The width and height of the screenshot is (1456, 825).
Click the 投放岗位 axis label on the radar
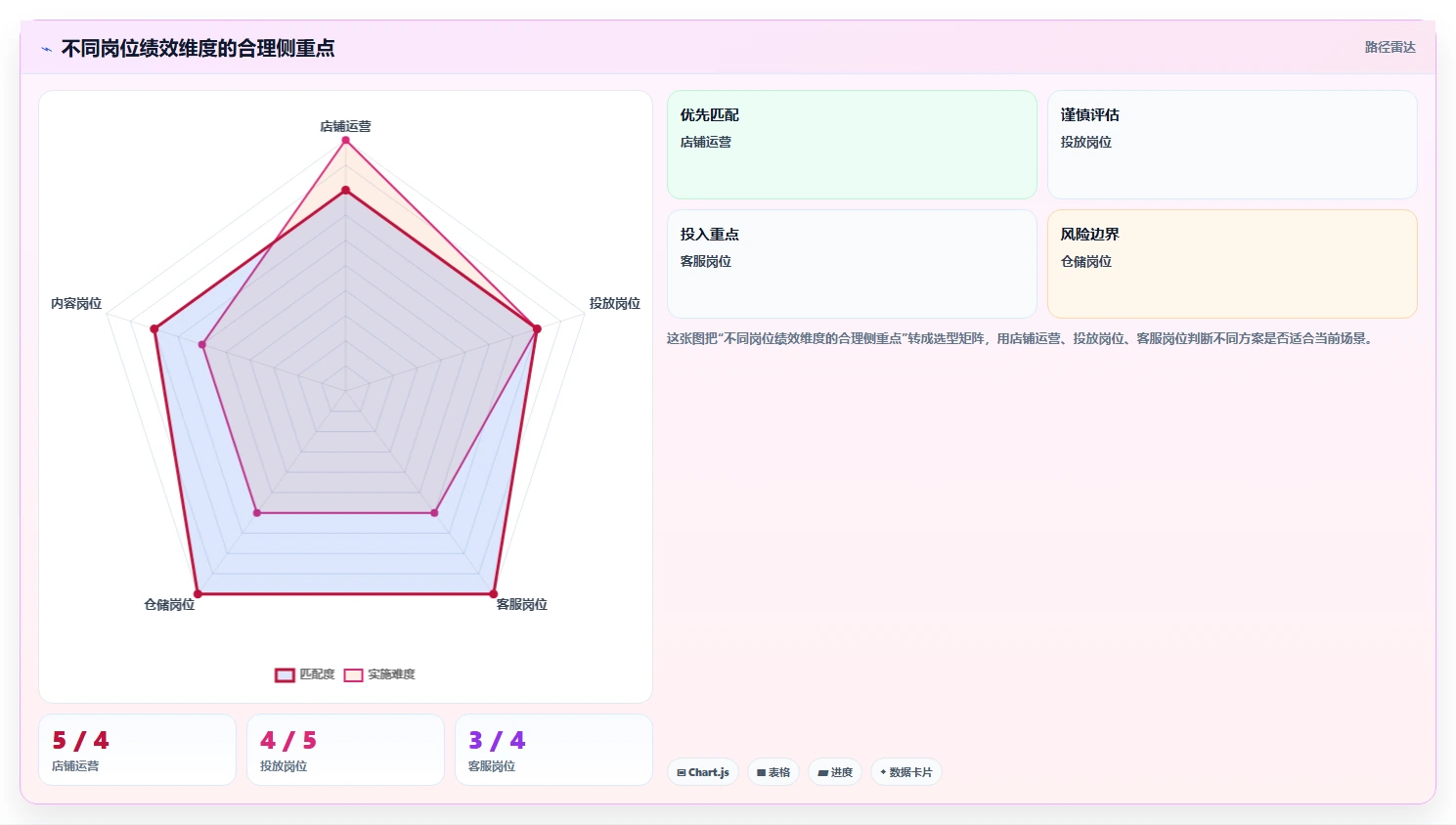click(614, 303)
